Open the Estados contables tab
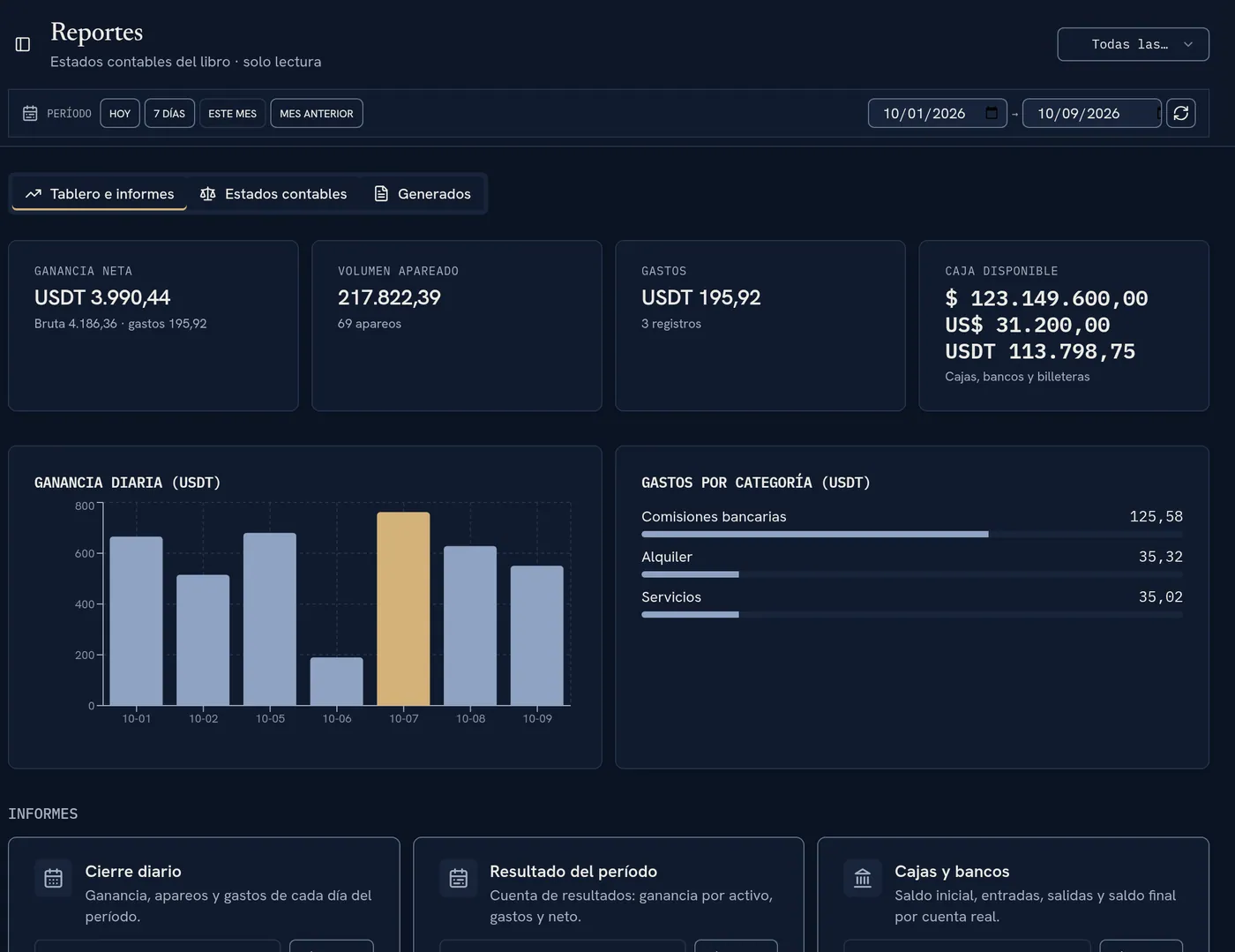1235x952 pixels. coord(273,194)
